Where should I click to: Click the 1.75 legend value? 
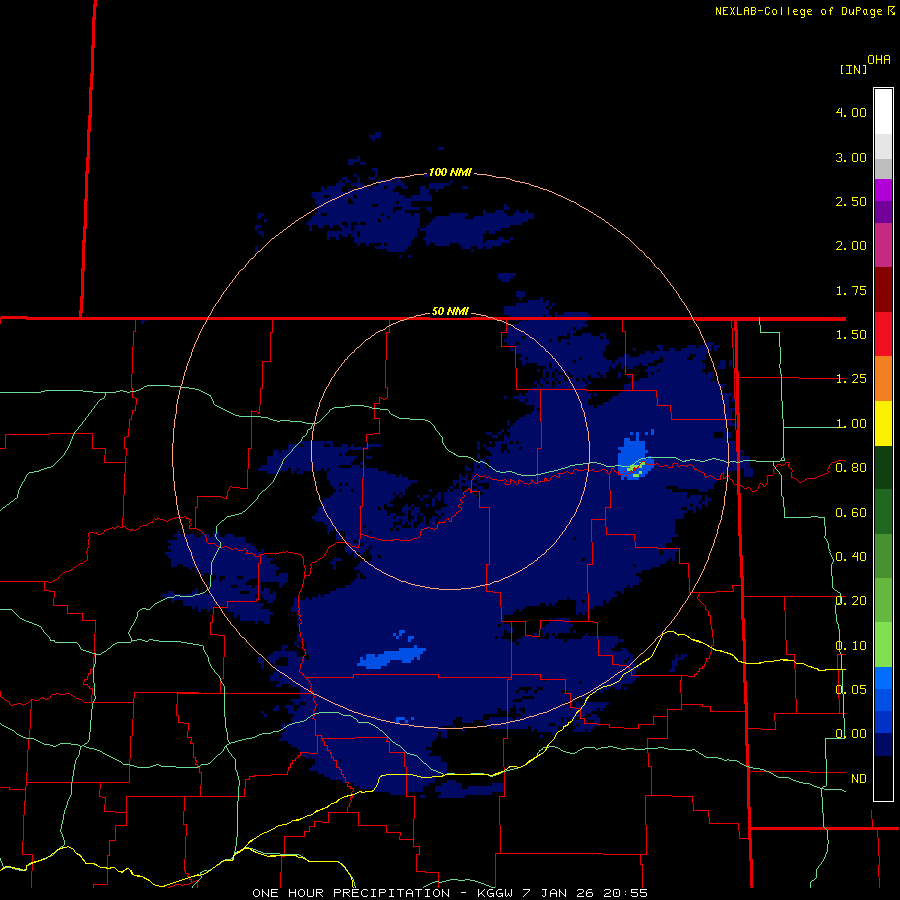point(851,290)
